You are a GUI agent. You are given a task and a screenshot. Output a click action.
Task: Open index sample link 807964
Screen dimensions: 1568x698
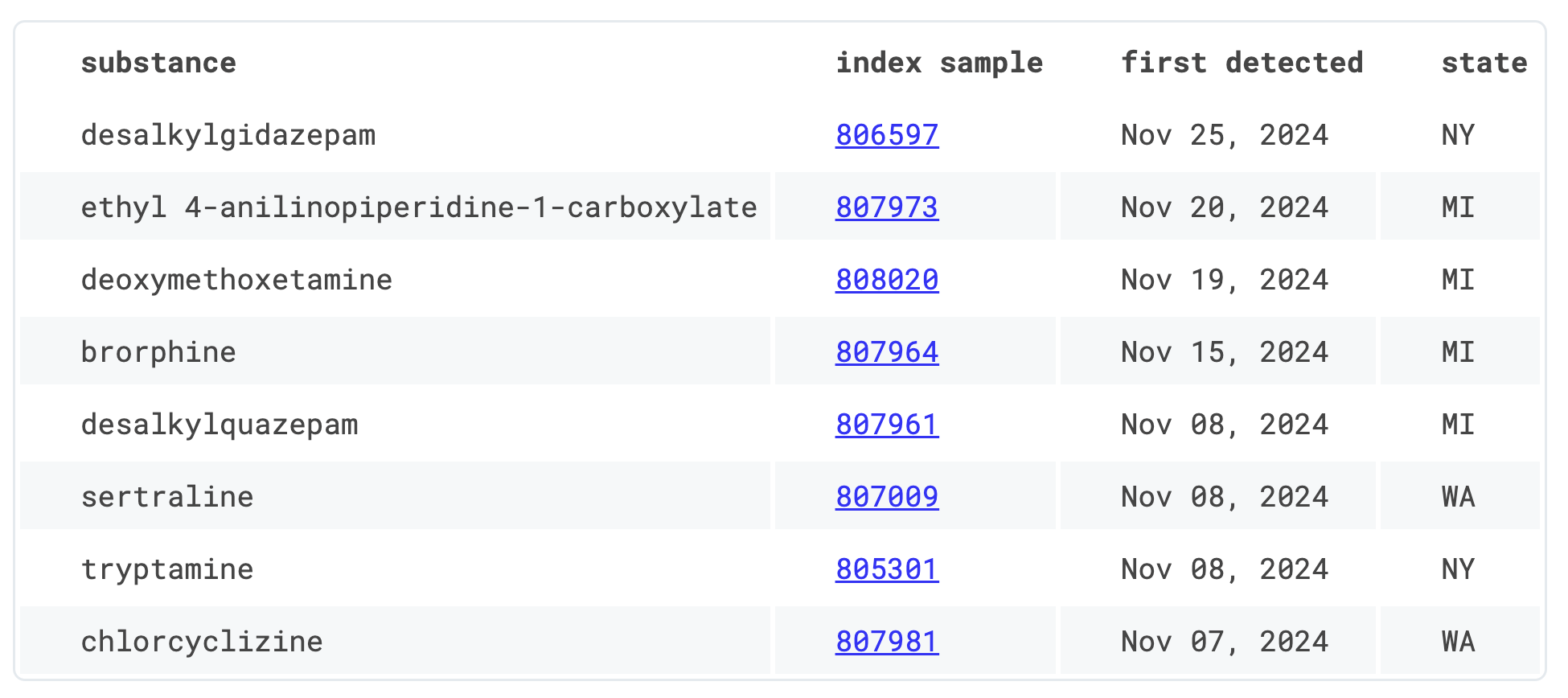tap(886, 352)
